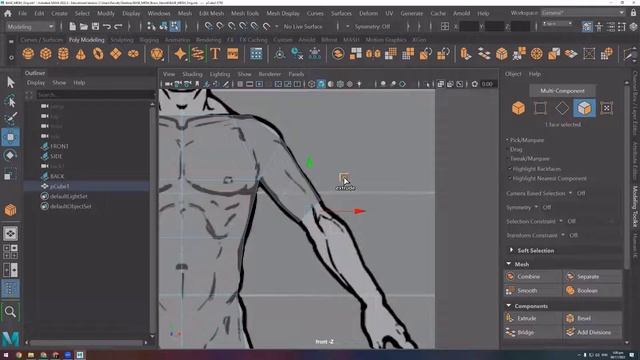The width and height of the screenshot is (640, 360).
Task: Click the search magnifier icon in left toolbar
Action: click(x=10, y=312)
